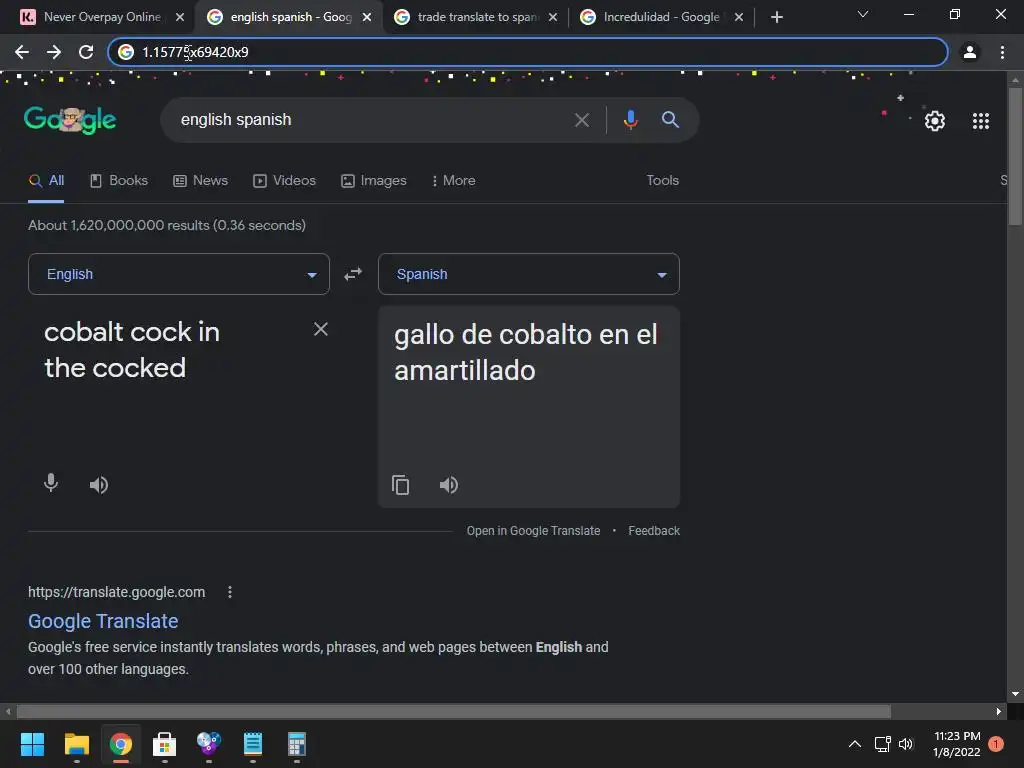Click the browser back arrow
The height and width of the screenshot is (768, 1024).
22,52
